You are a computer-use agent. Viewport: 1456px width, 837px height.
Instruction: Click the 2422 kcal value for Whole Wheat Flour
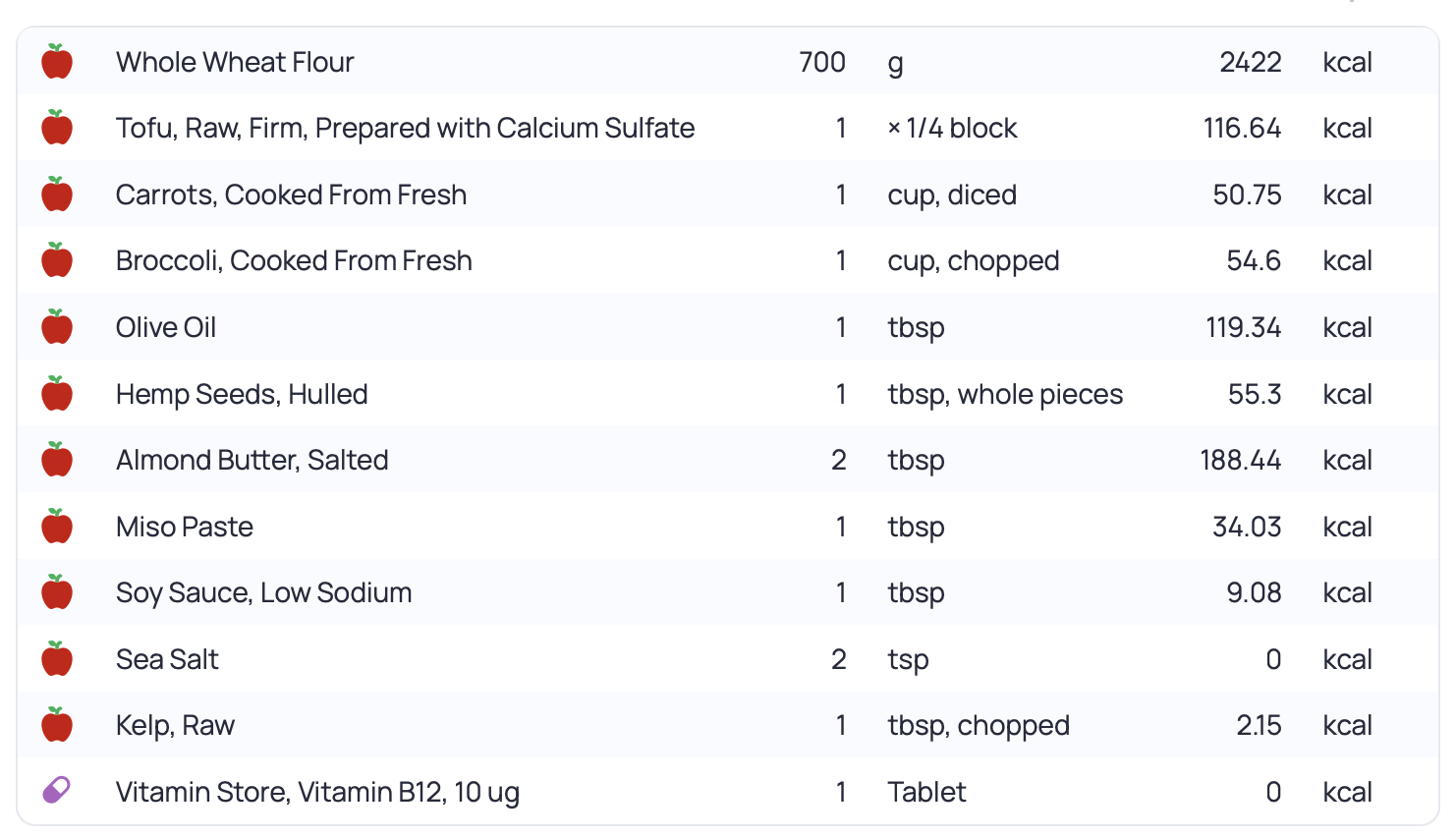pyautogui.click(x=1250, y=62)
